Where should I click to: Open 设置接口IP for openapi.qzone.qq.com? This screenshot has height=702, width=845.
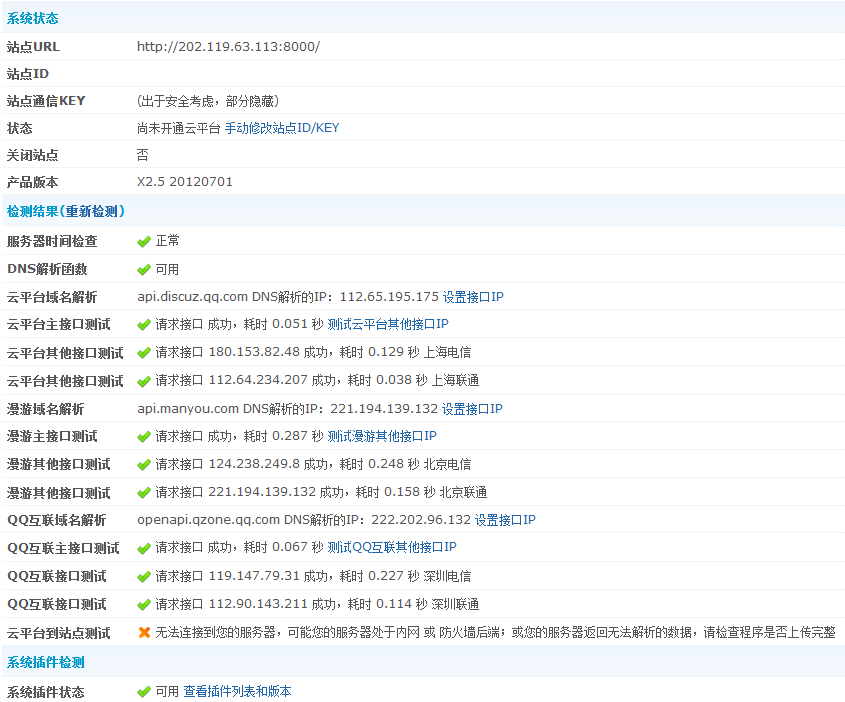coord(505,520)
